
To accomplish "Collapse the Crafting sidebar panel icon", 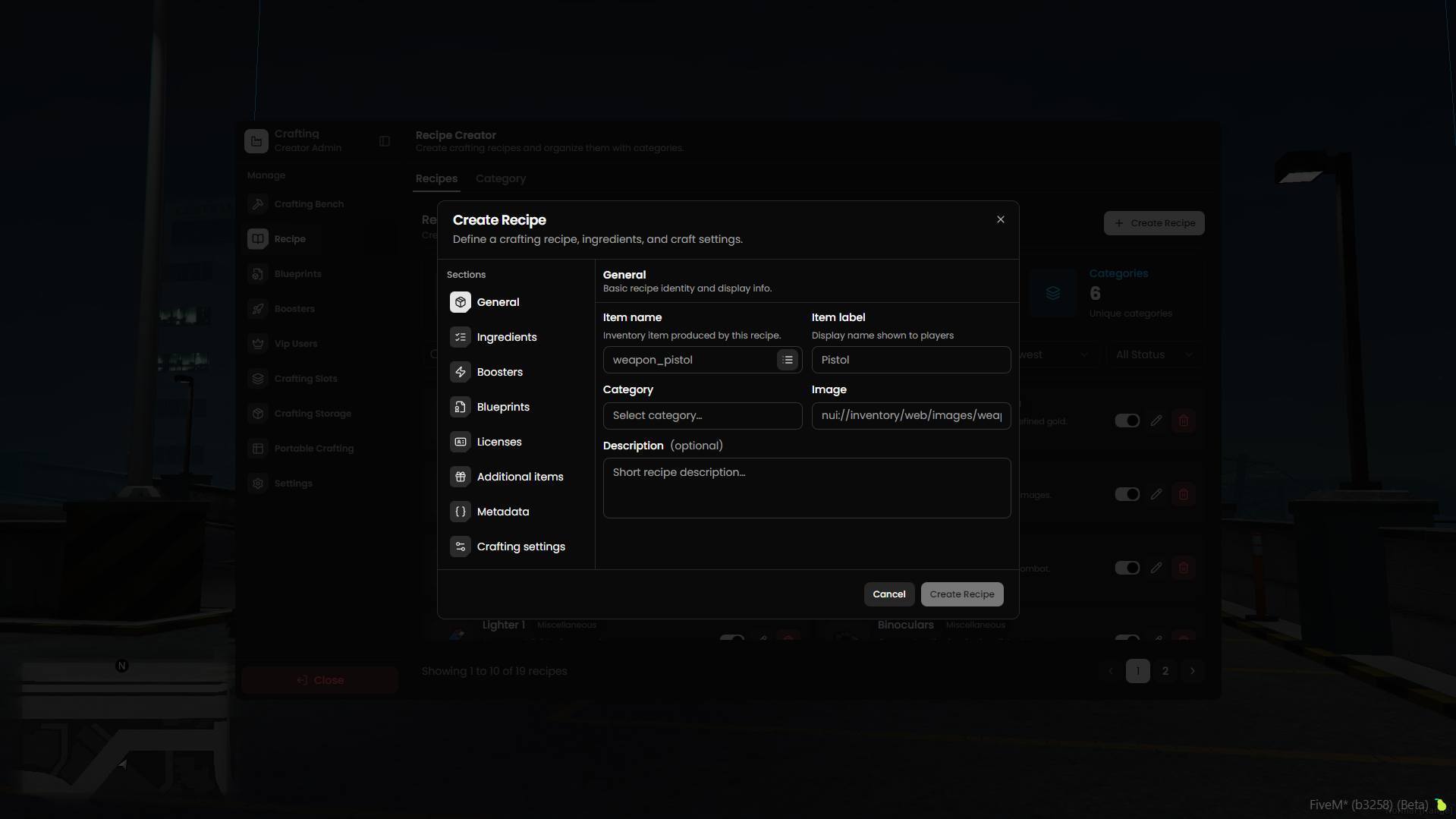I will pyautogui.click(x=385, y=141).
